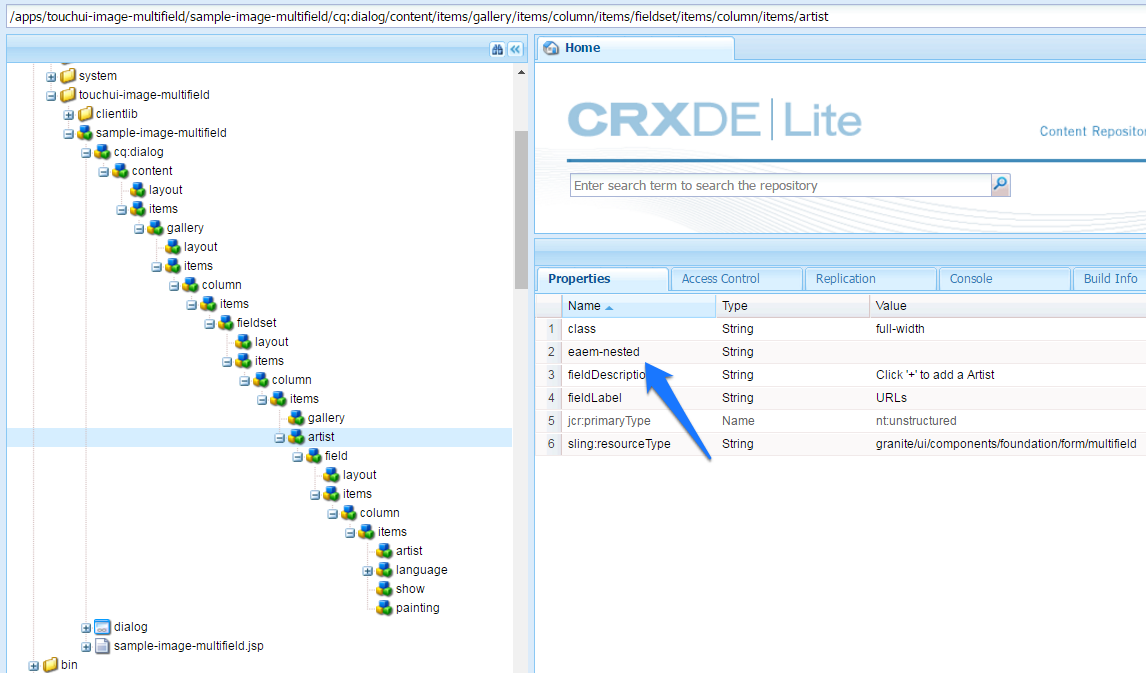Click the tree panel vertical scrollbar thumb

coord(521,210)
